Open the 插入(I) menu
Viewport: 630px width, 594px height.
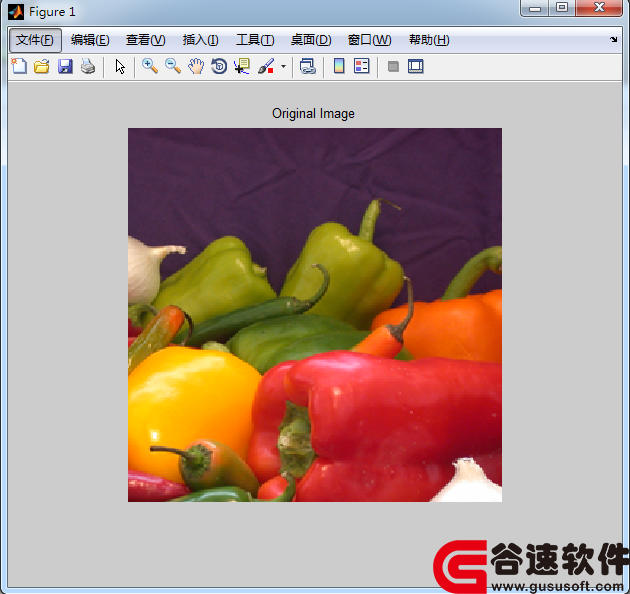click(x=200, y=40)
